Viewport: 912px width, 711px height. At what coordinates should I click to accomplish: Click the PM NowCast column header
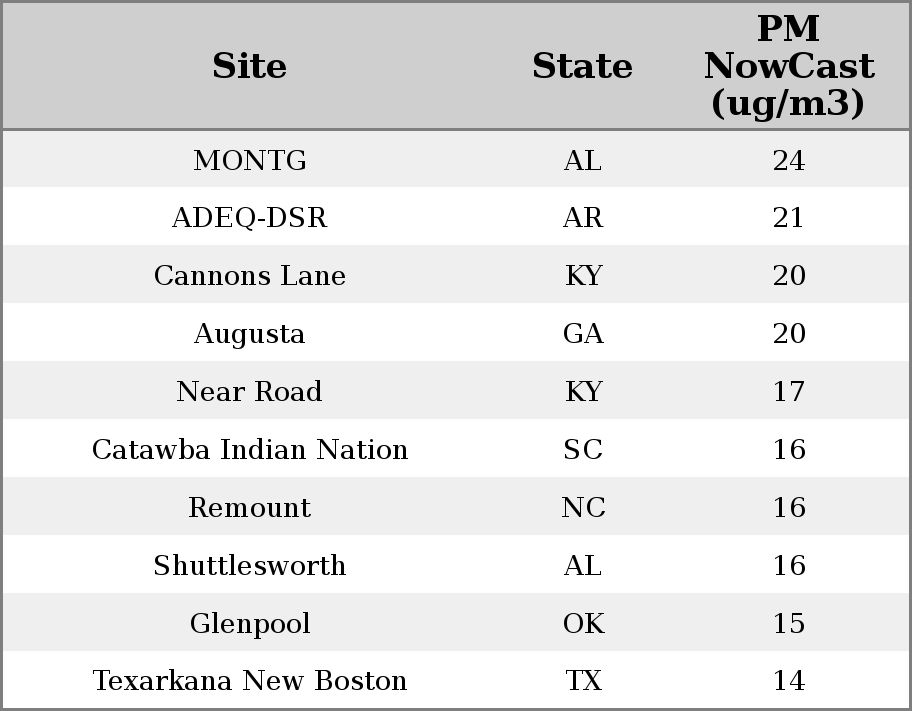[x=788, y=67]
